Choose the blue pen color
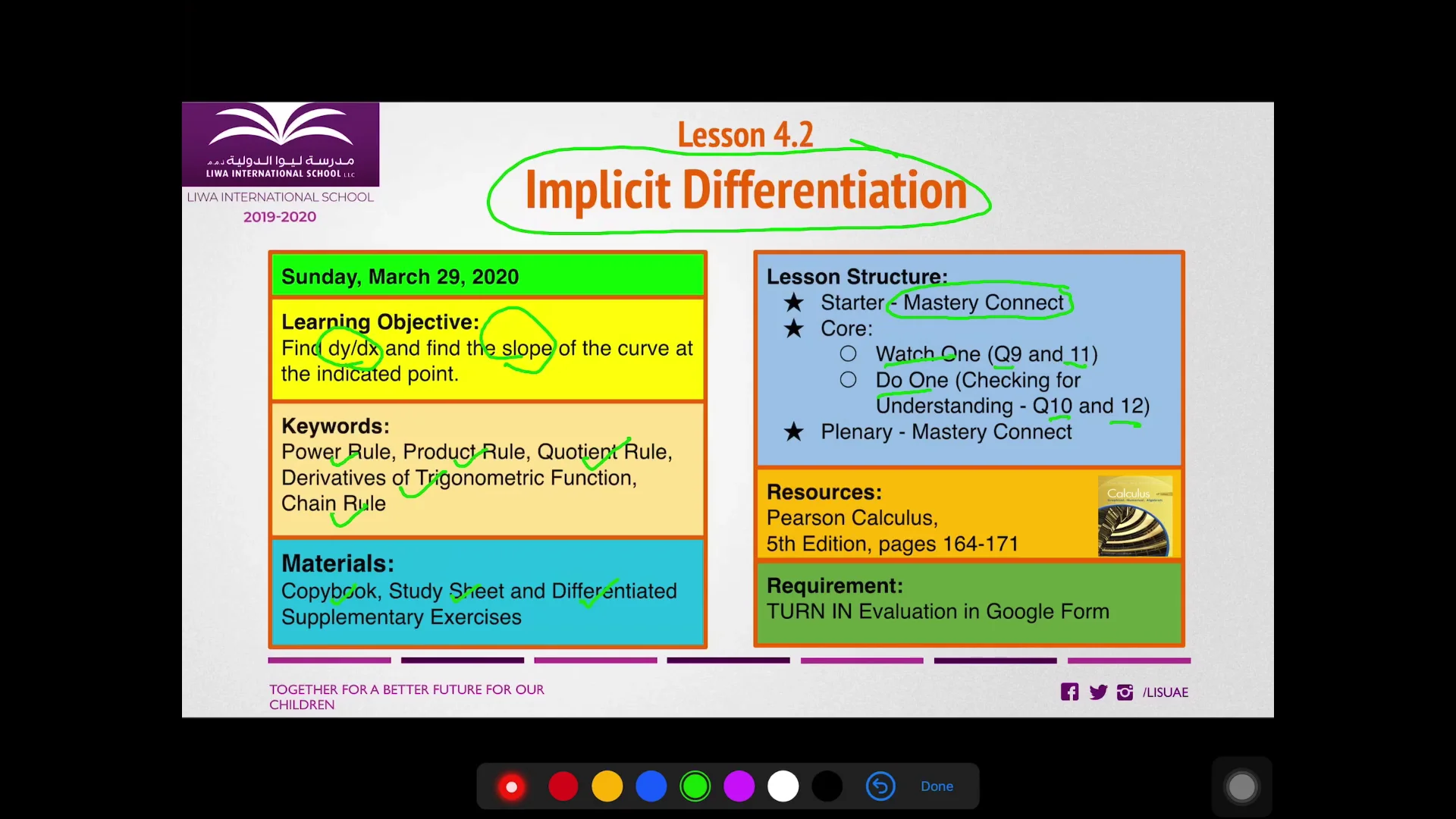Image resolution: width=1456 pixels, height=819 pixels. coord(651,786)
